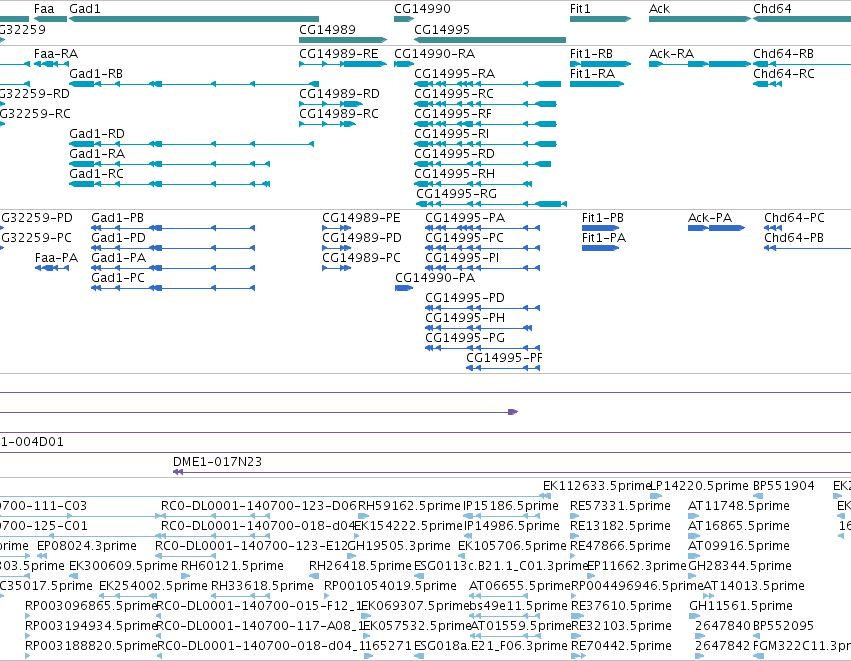
Task: Open transcript CG14995-RH label
Action: [454, 174]
